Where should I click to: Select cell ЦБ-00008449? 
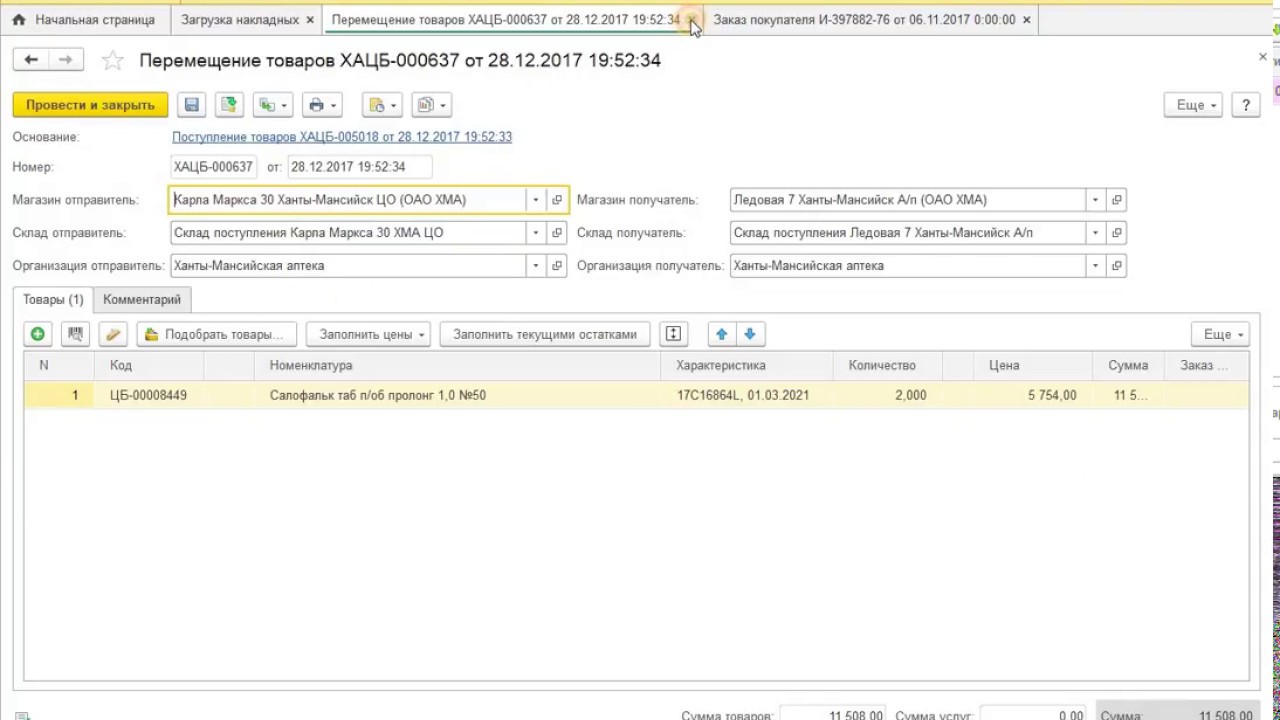pyautogui.click(x=148, y=395)
